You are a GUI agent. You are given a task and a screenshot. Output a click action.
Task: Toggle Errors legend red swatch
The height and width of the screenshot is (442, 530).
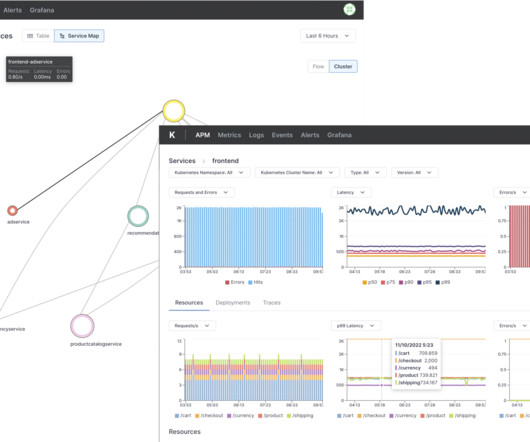[x=227, y=283]
